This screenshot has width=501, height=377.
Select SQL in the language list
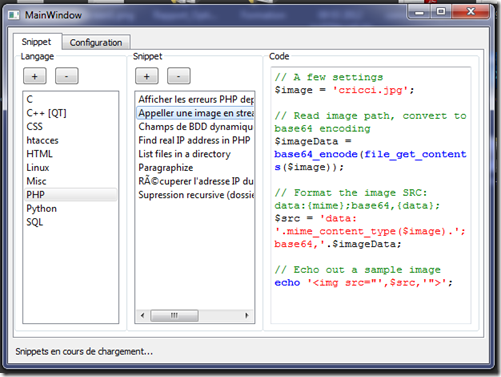[71, 222]
